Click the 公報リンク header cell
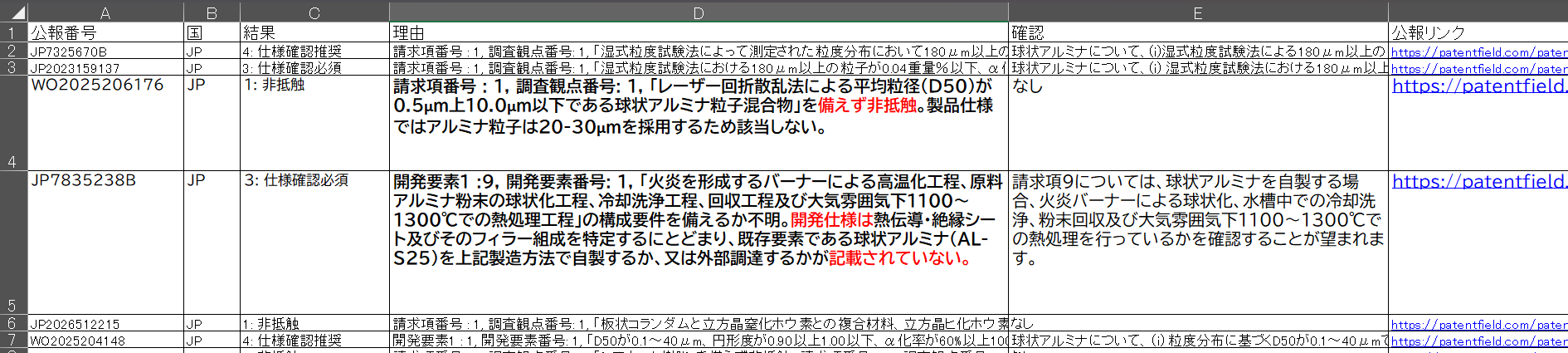Viewport: 1568px width, 353px height. tap(1478, 32)
